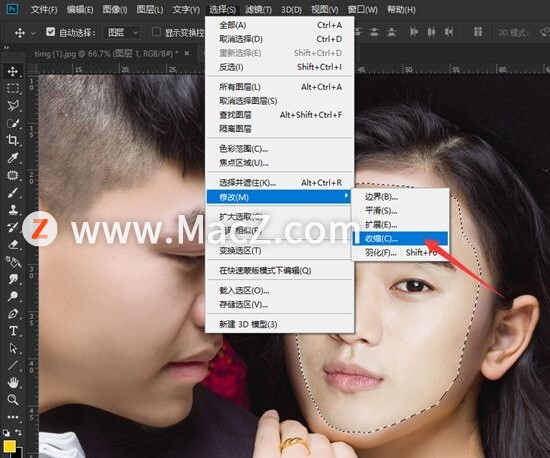This screenshot has width=550, height=458.
Task: Open the 滤镜(T) menu
Action: [259, 9]
